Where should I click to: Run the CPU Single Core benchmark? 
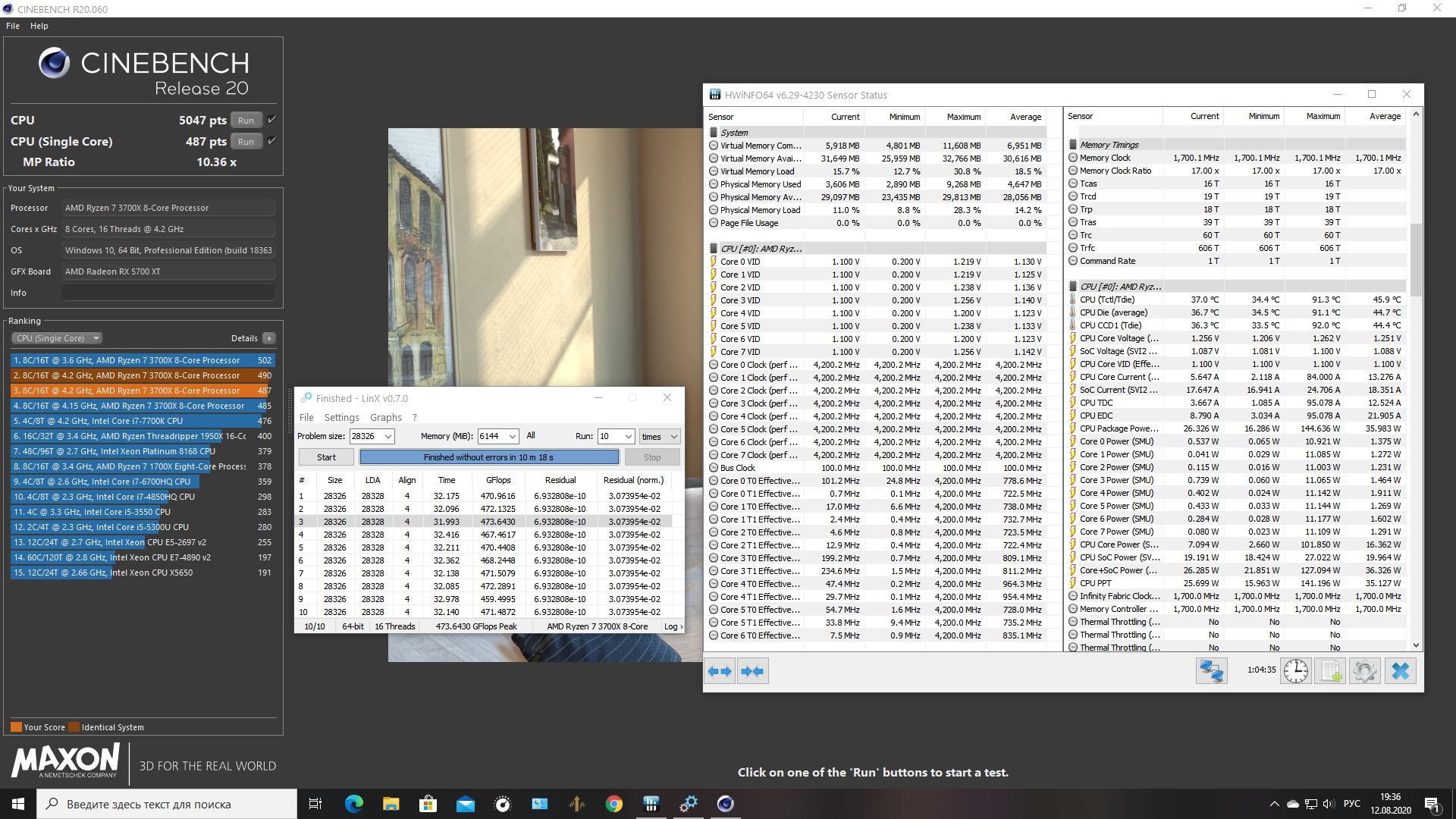246,141
